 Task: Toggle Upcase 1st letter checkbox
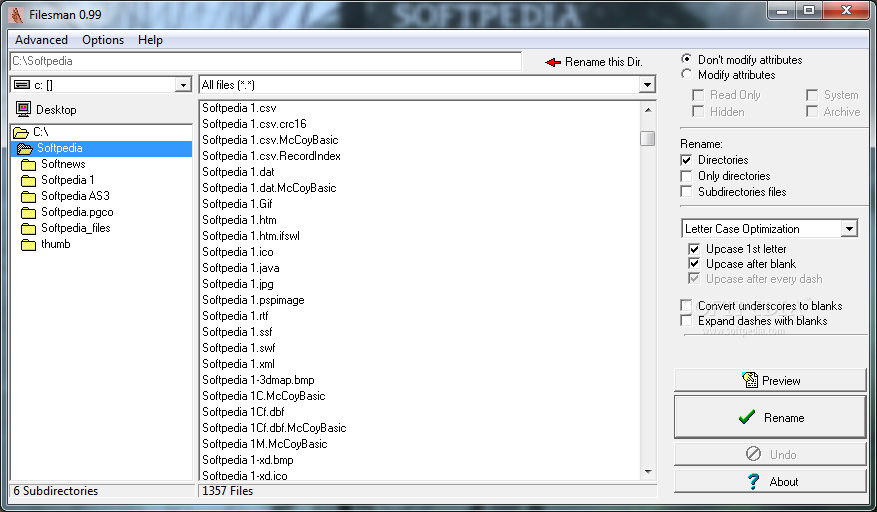coord(694,249)
